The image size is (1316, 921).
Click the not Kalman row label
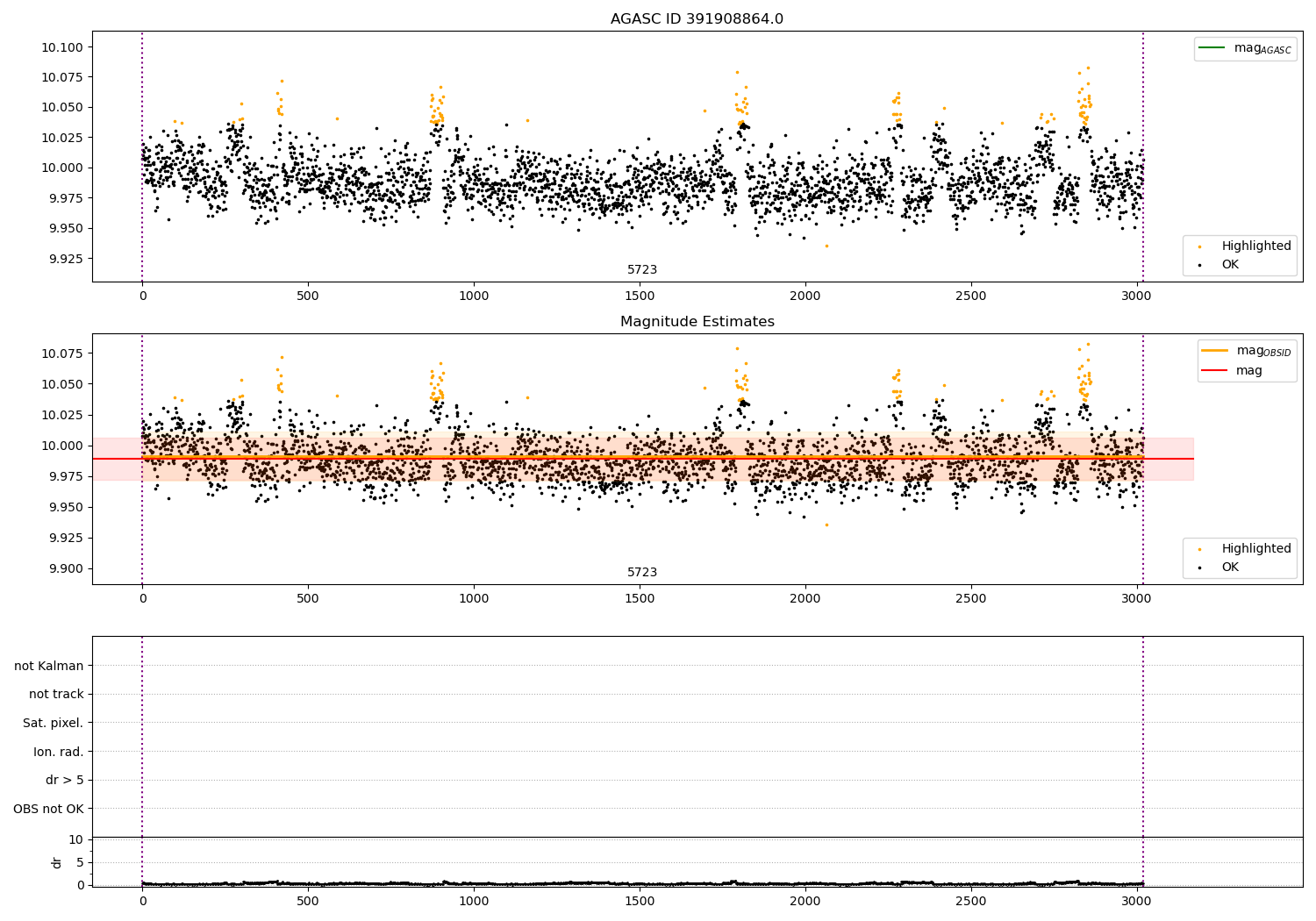(49, 666)
